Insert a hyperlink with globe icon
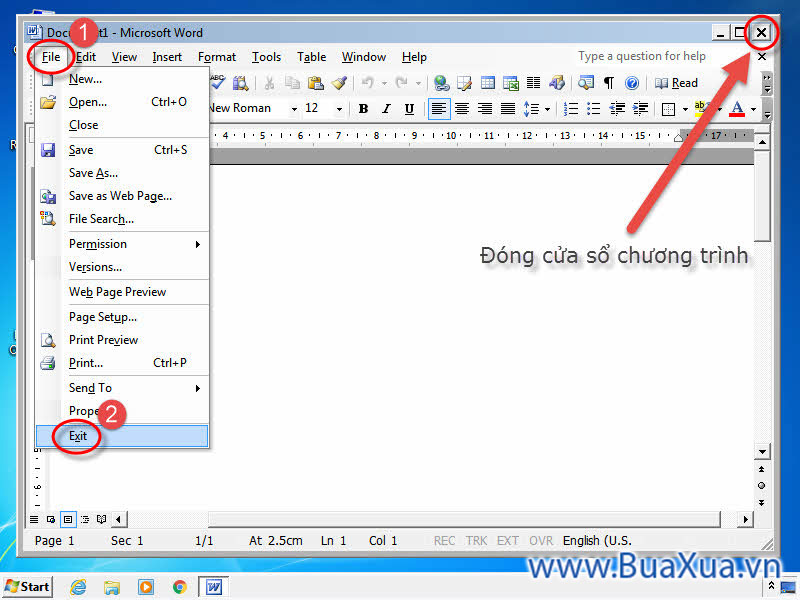The height and width of the screenshot is (600, 800). pos(441,83)
